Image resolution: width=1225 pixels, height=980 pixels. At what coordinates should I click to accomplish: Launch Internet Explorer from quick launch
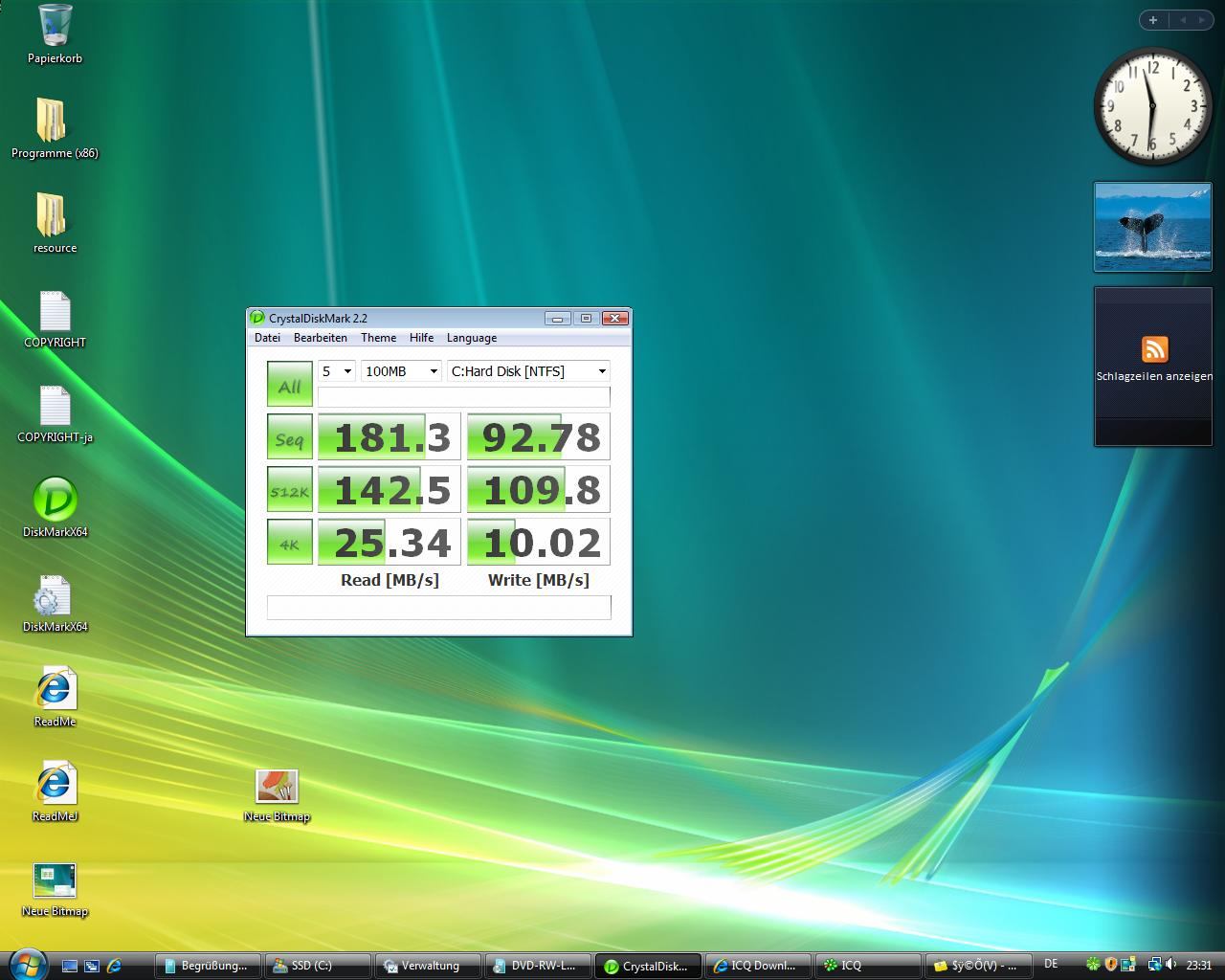coord(114,966)
